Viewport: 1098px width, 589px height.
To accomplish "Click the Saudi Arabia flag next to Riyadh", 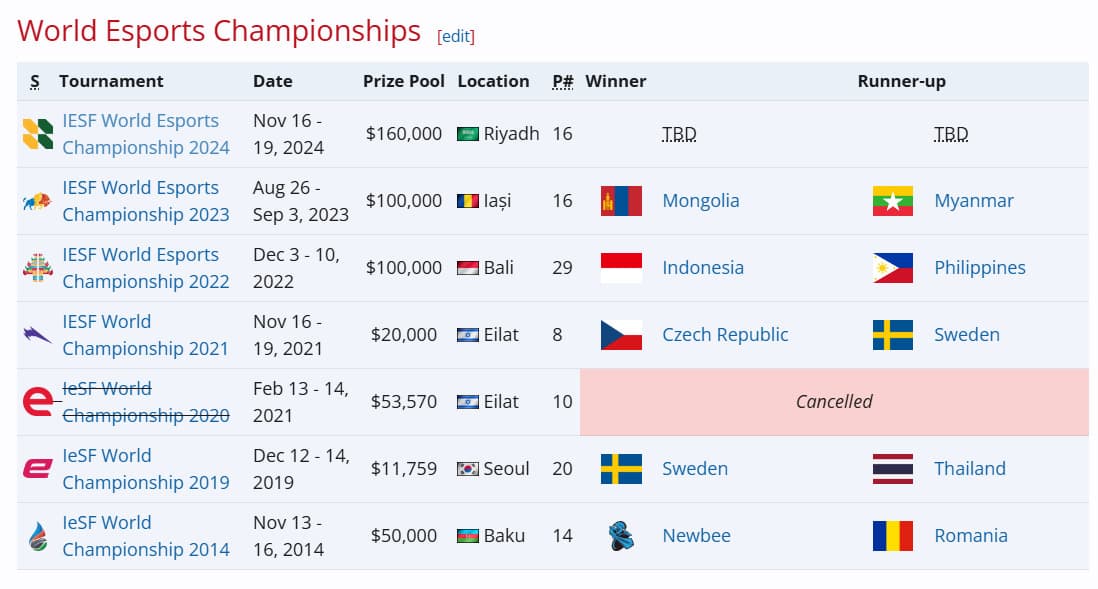I will coord(466,133).
